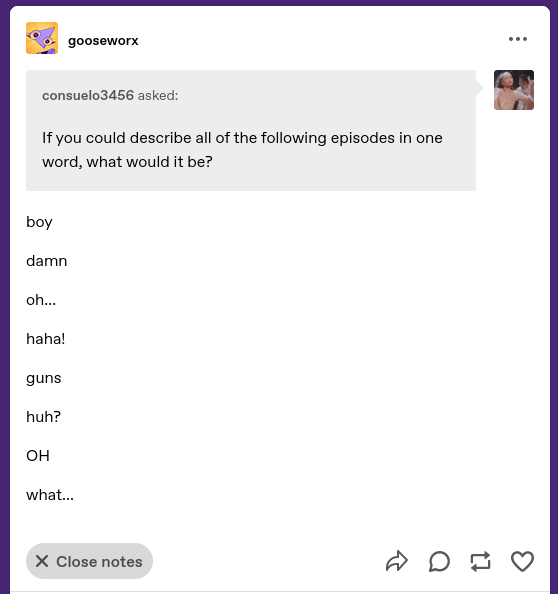Click the word 'damn' in the answer
Image resolution: width=558 pixels, height=594 pixels.
click(47, 261)
